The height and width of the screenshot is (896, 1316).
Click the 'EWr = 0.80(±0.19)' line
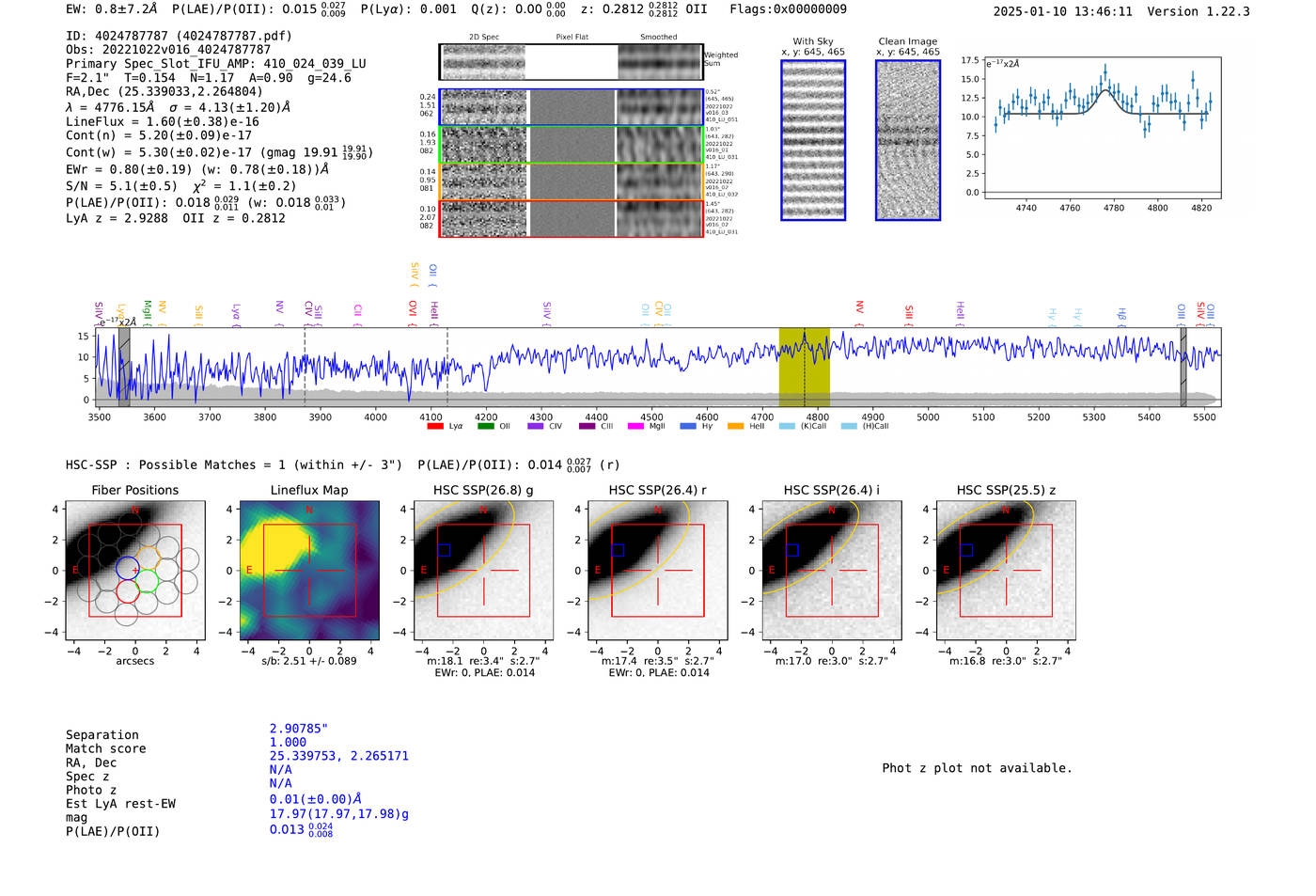pos(197,169)
